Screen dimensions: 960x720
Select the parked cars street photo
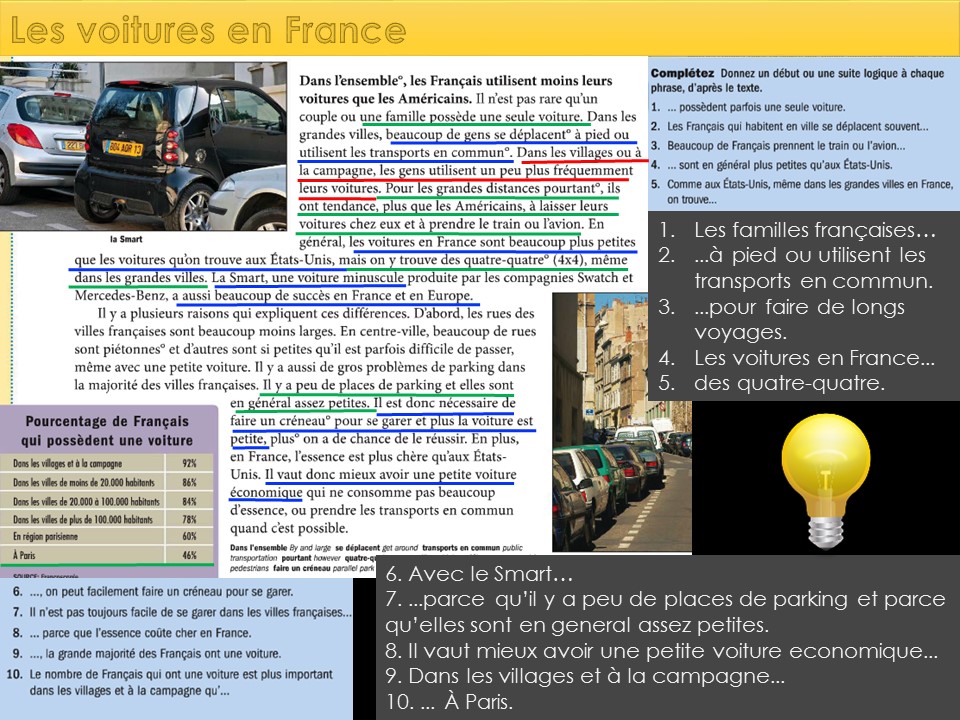click(621, 420)
